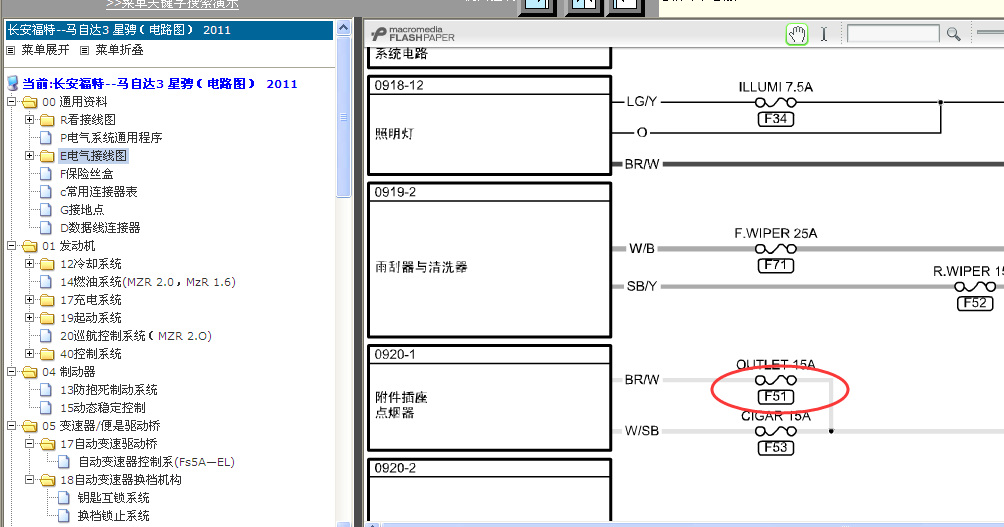Click page icon beside 13防抱死制动系统
Viewport: 1004px width, 527px height.
point(46,390)
